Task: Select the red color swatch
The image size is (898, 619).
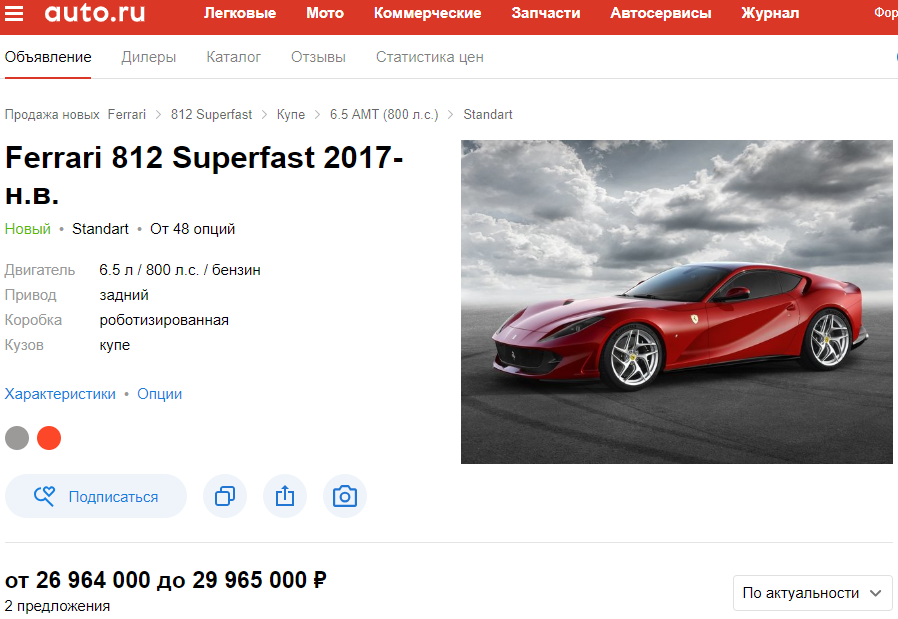Action: 49,438
